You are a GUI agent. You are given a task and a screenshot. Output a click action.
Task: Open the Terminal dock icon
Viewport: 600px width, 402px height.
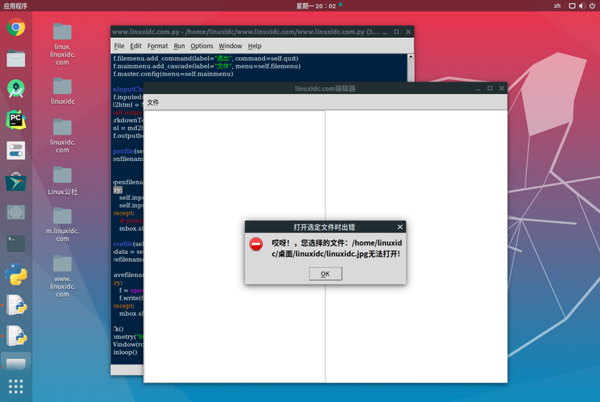point(15,243)
